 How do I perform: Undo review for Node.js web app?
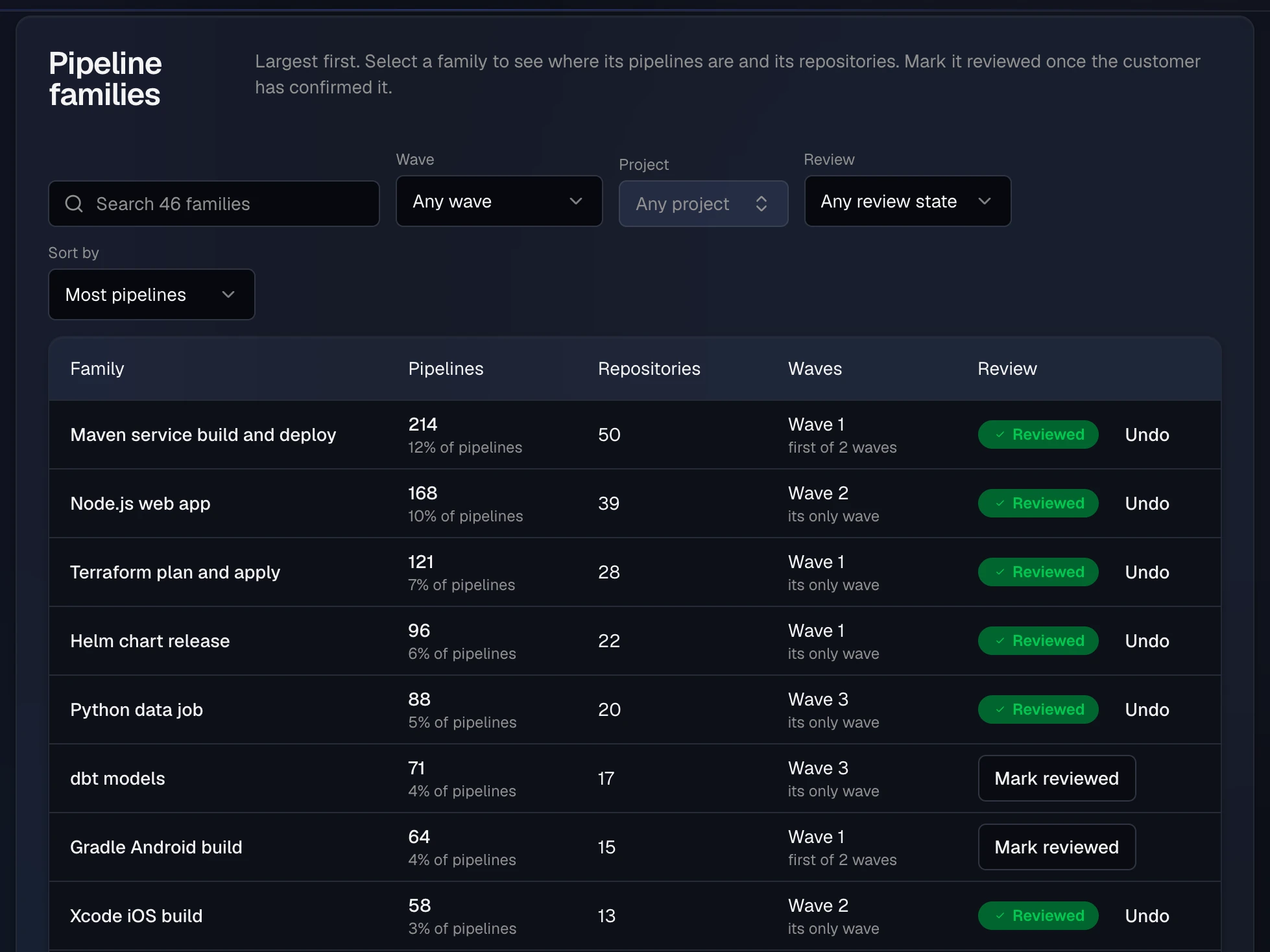(x=1147, y=503)
